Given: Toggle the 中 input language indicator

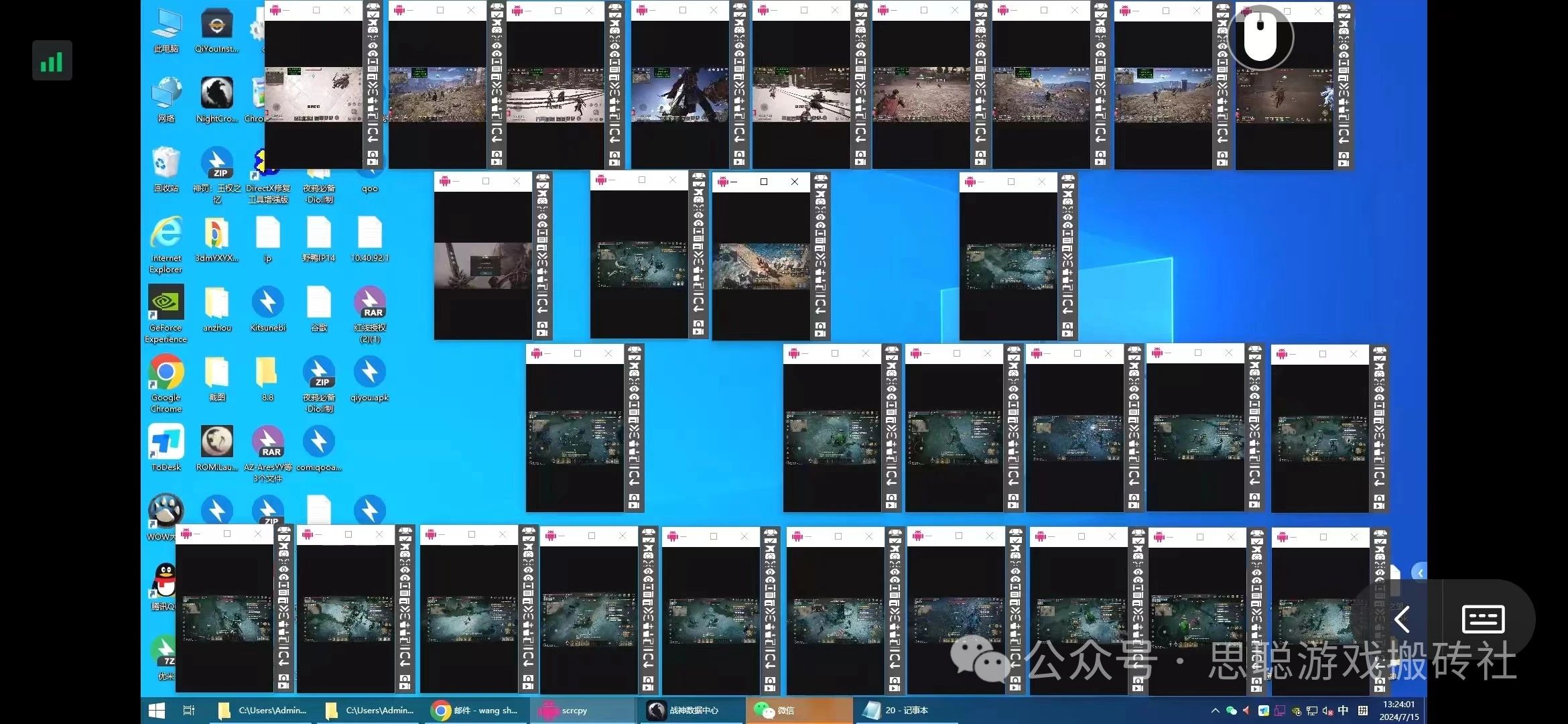Looking at the screenshot, I should (x=1343, y=711).
